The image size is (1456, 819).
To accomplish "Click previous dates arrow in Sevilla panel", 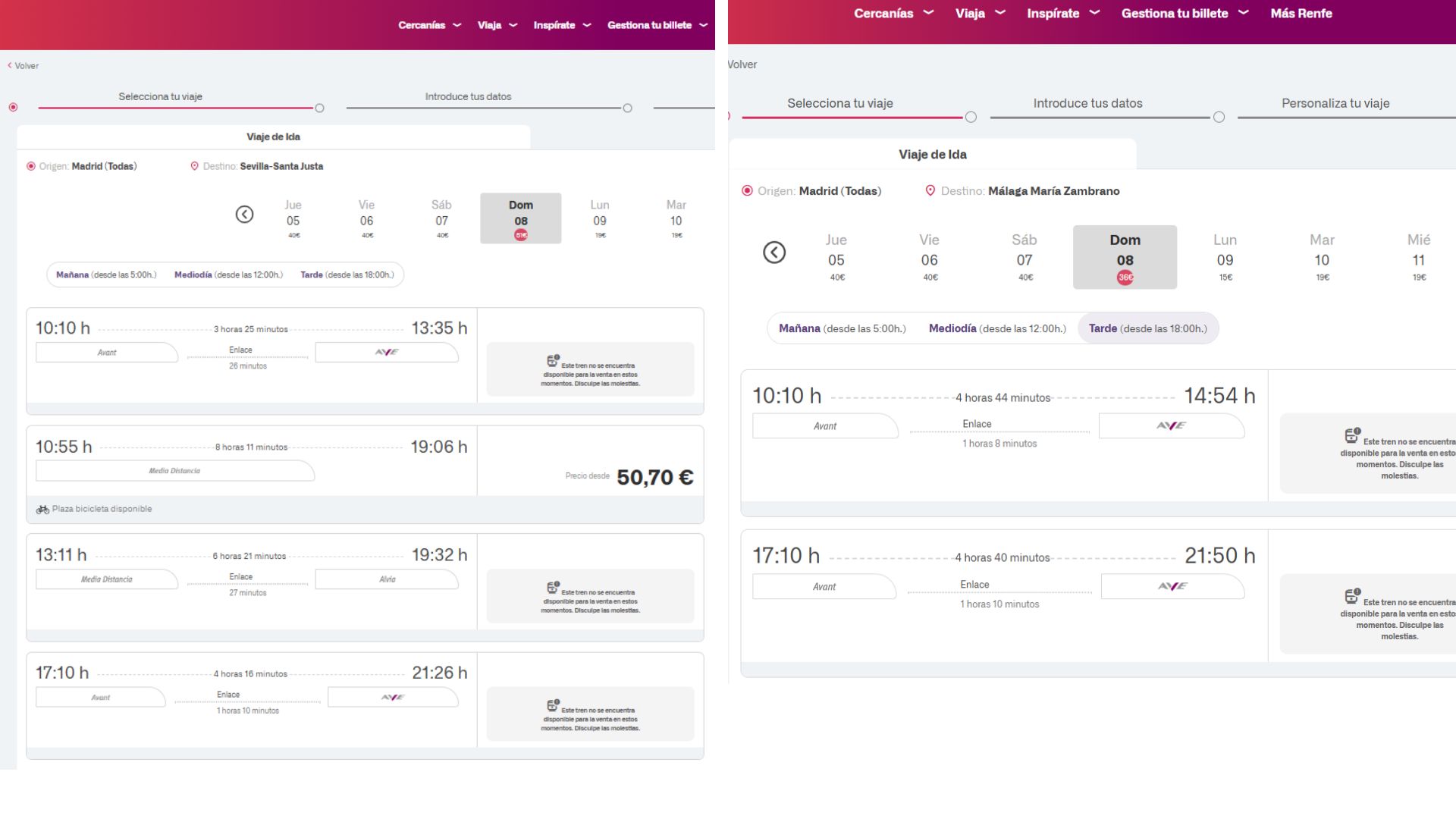I will [x=244, y=215].
